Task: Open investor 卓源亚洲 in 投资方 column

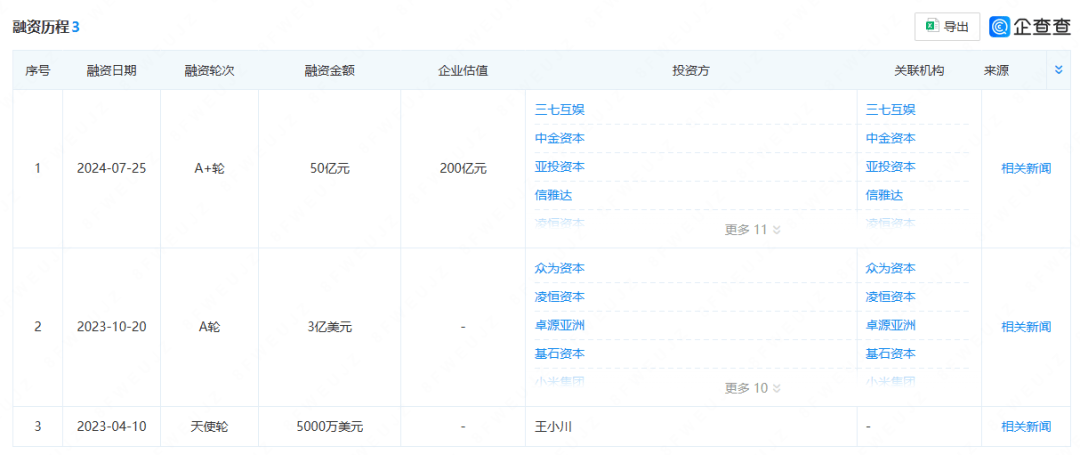Action: click(x=560, y=325)
